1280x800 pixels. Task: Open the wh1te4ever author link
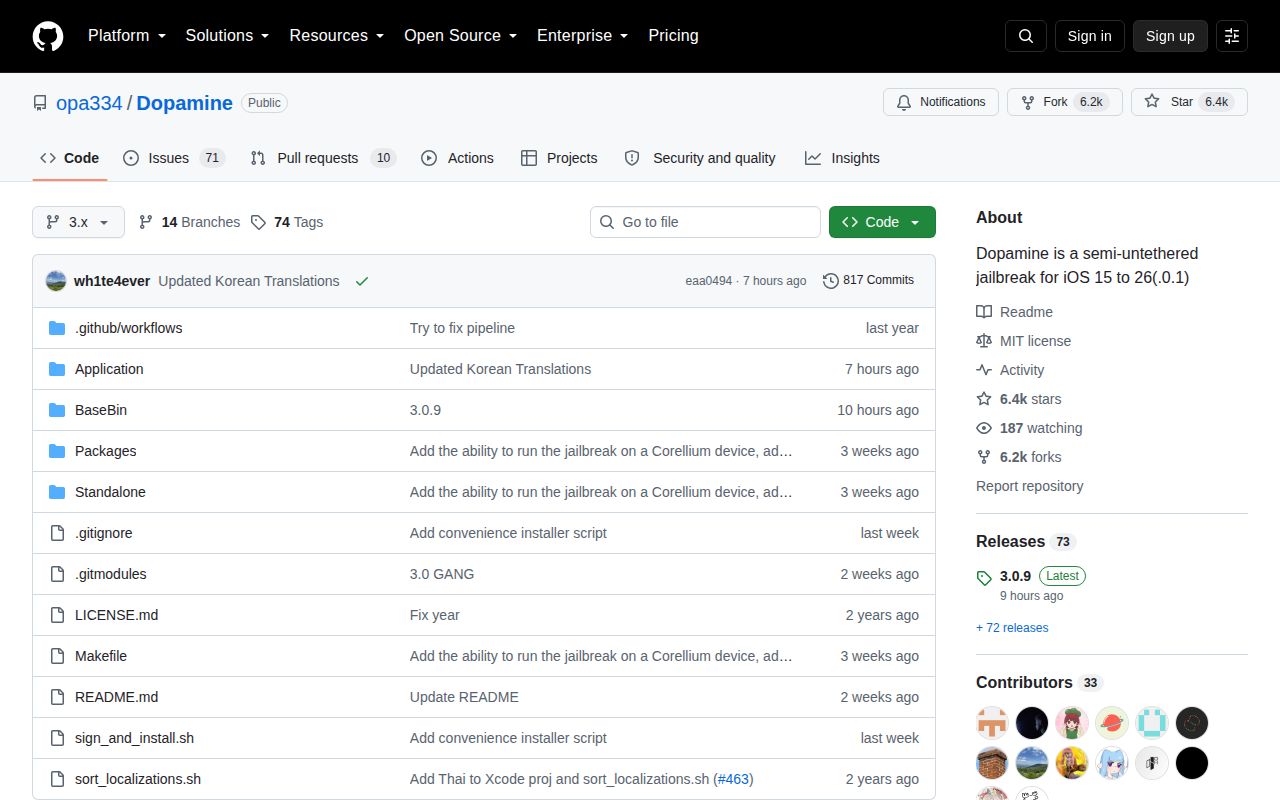[x=112, y=281]
